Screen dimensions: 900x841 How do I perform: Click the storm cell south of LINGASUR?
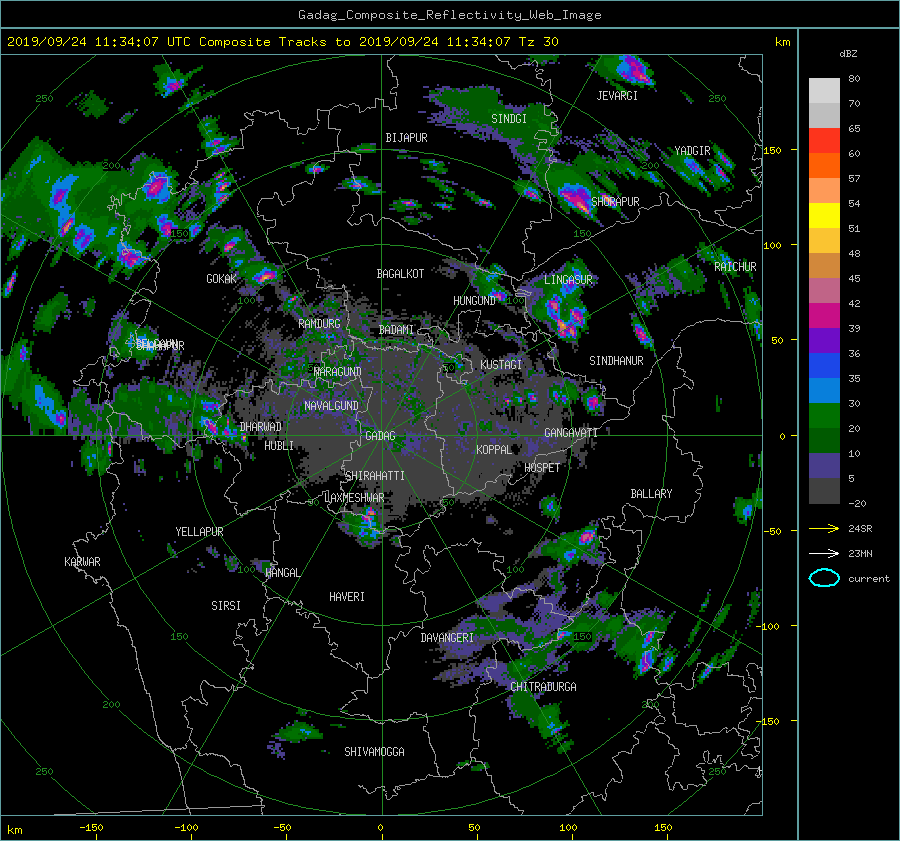(x=567, y=319)
